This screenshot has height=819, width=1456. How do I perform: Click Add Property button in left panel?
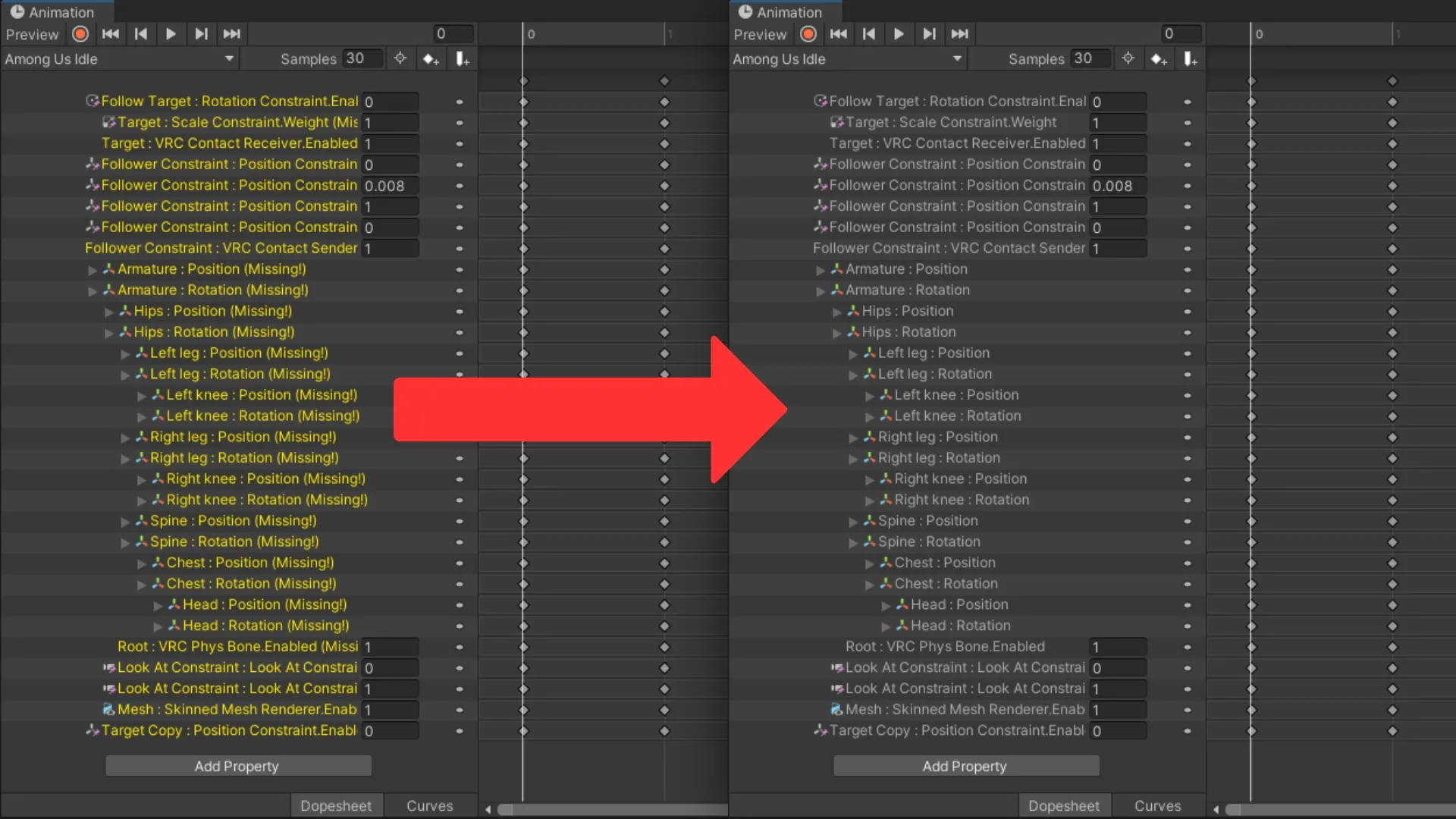[238, 766]
